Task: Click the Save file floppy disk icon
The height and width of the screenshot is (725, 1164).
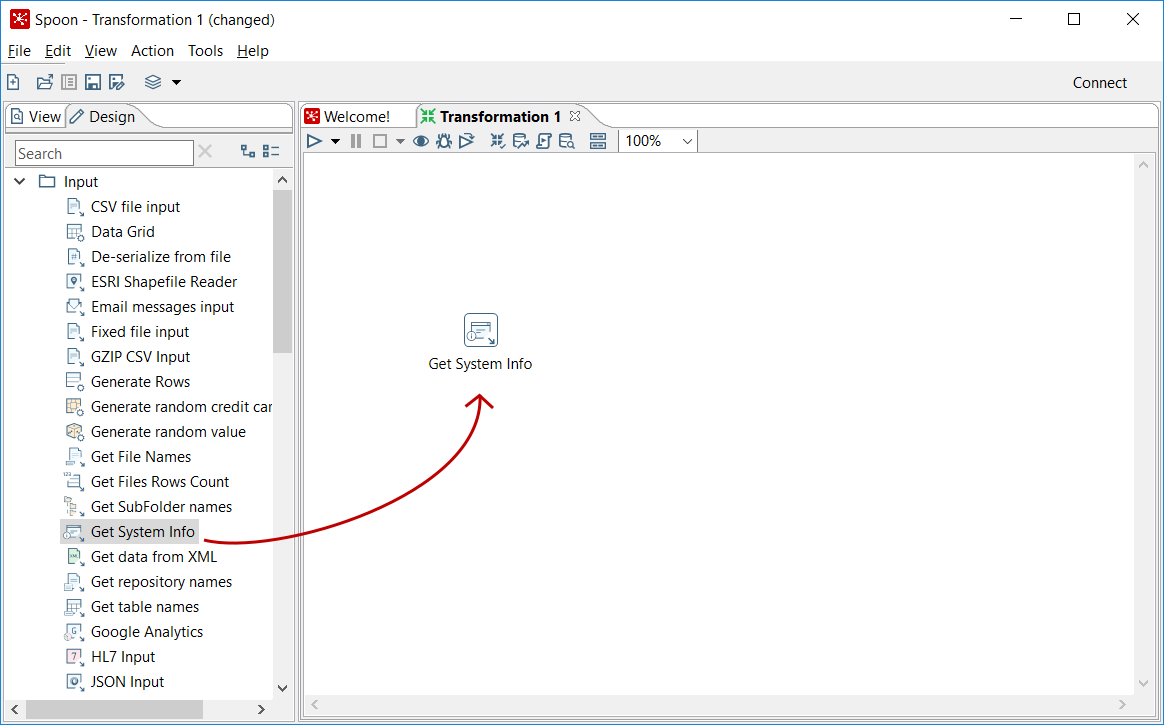Action: click(93, 82)
